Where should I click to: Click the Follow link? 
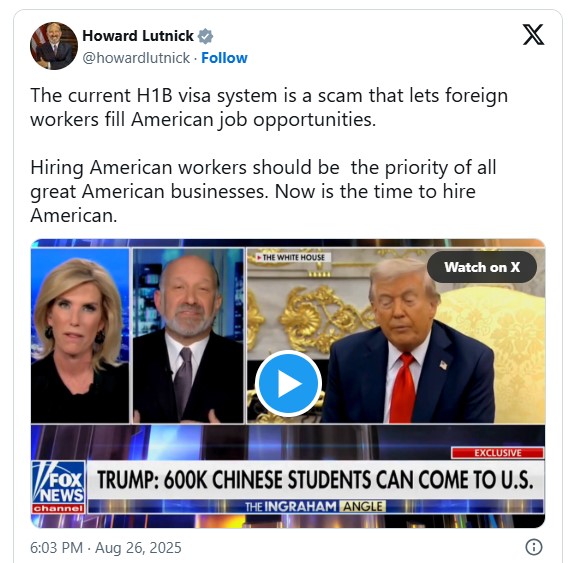(224, 58)
